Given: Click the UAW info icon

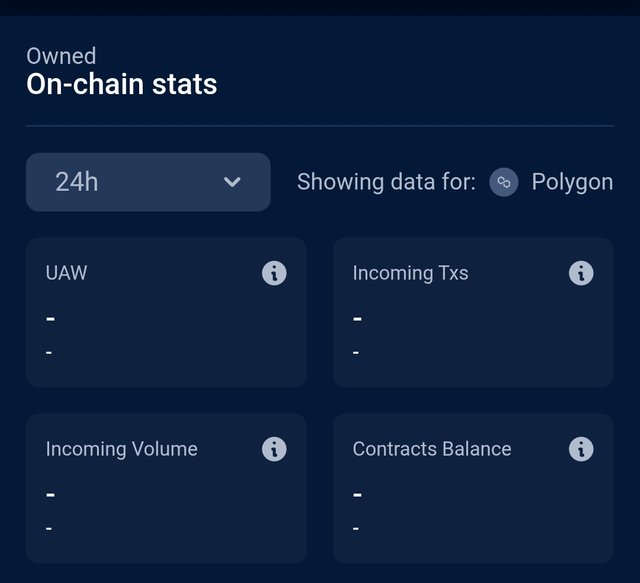Looking at the screenshot, I should (274, 273).
